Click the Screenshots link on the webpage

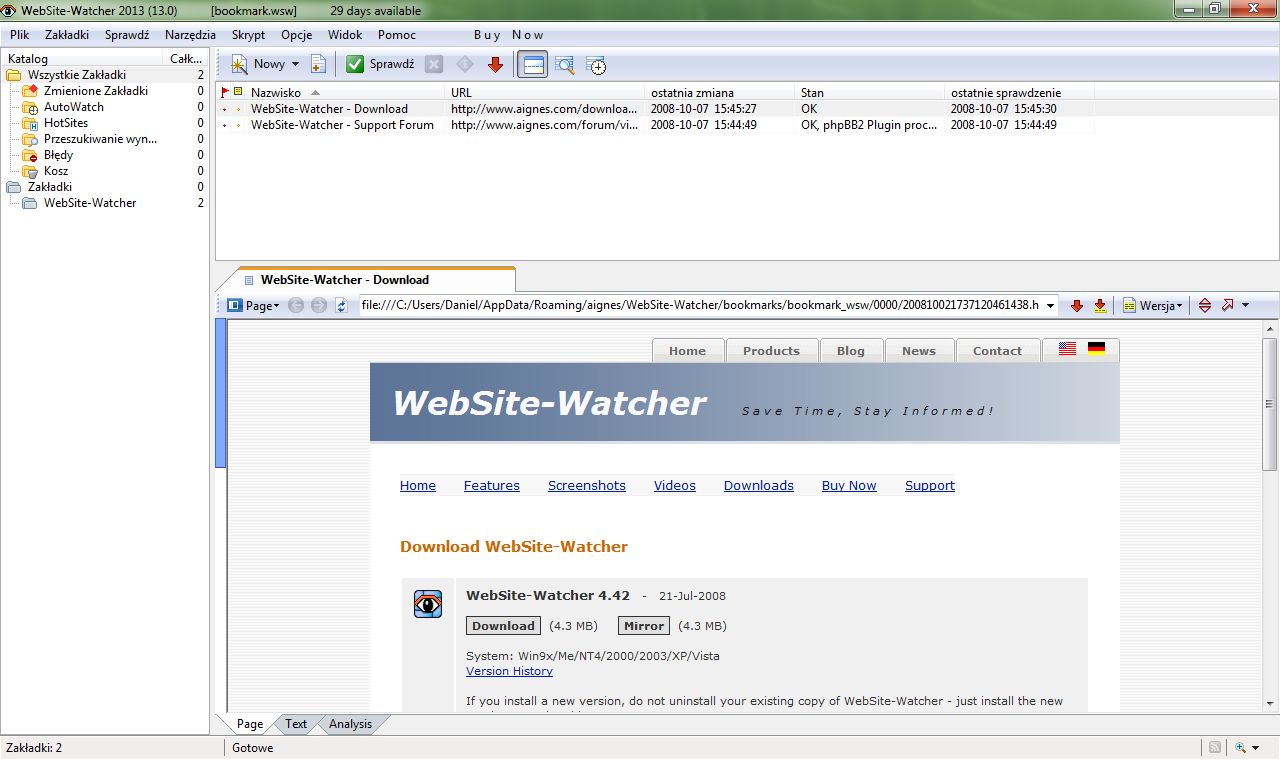[587, 485]
